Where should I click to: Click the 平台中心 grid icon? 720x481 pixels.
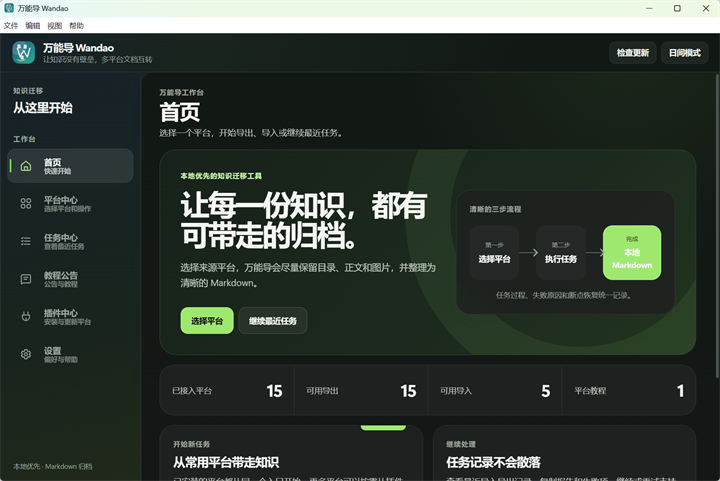[26, 204]
